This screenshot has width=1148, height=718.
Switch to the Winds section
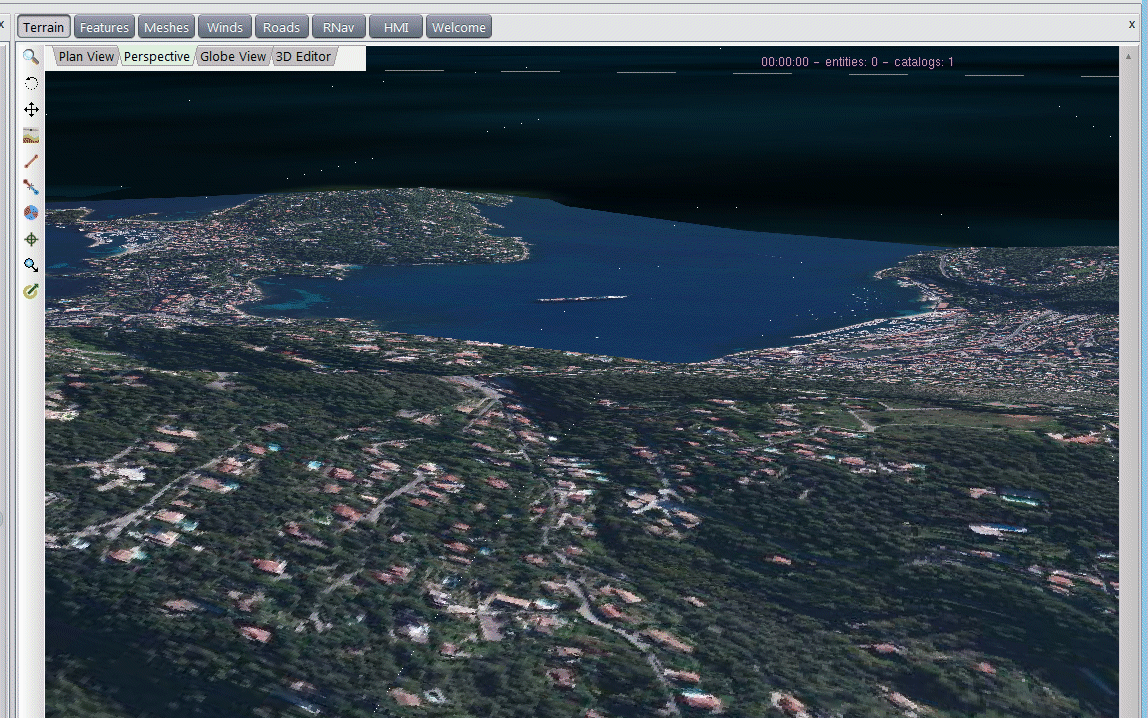(224, 27)
